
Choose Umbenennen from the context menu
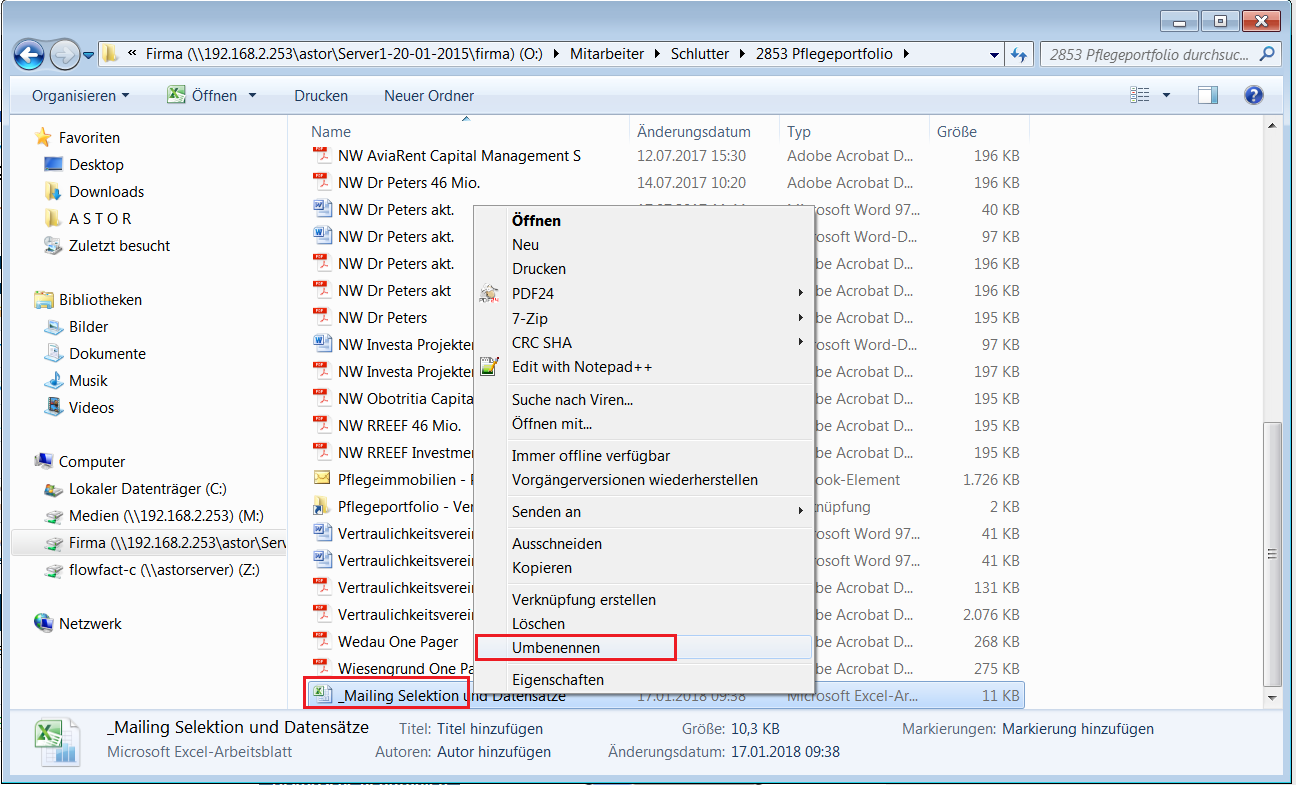point(556,648)
